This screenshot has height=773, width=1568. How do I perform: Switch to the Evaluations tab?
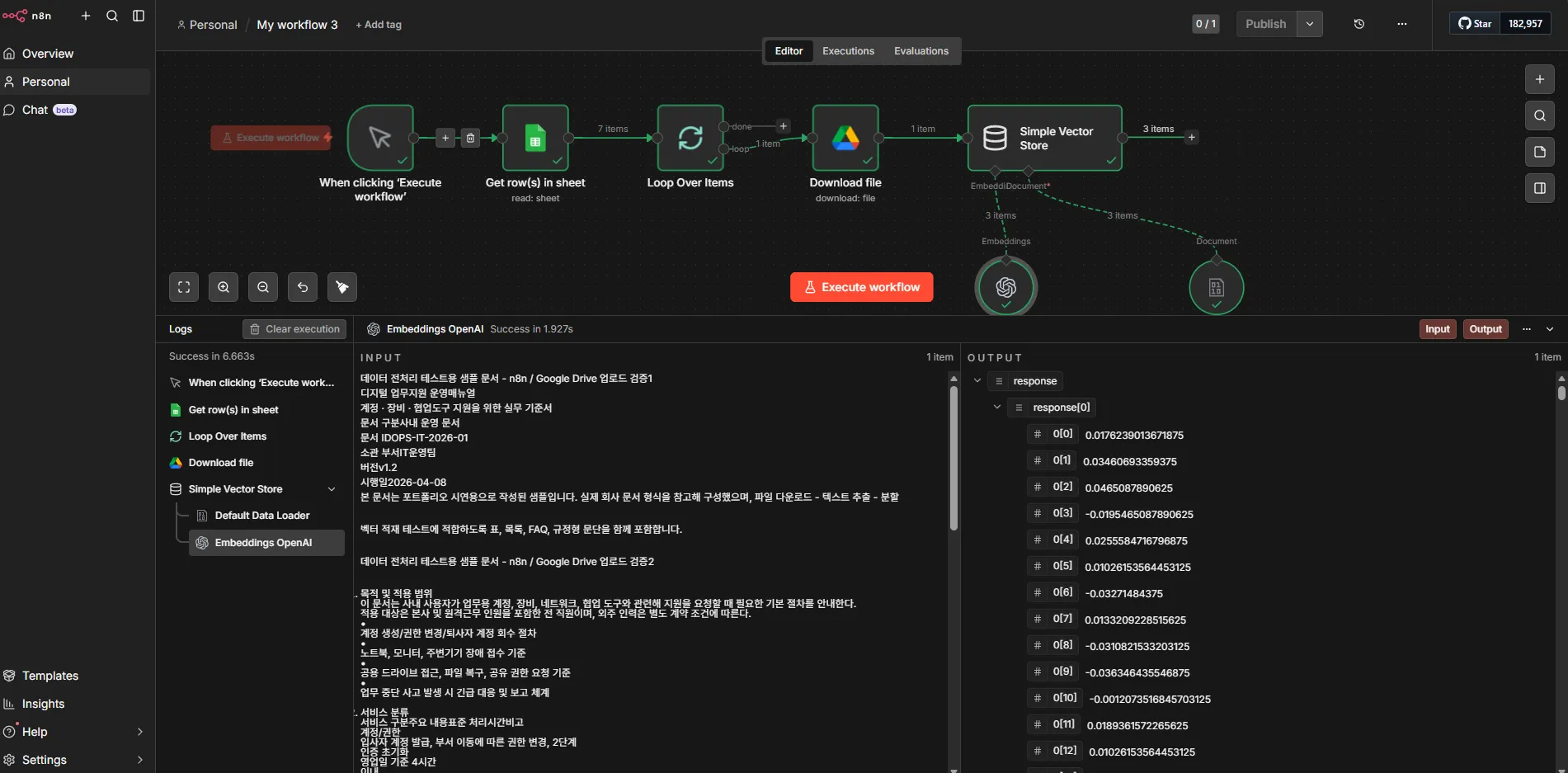click(x=921, y=51)
